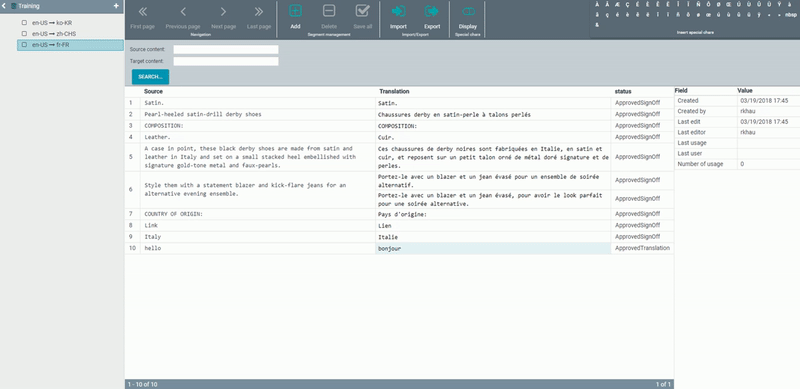The width and height of the screenshot is (800, 389).
Task: Collapse sidebar using back arrow beside Training
Action: click(x=5, y=6)
